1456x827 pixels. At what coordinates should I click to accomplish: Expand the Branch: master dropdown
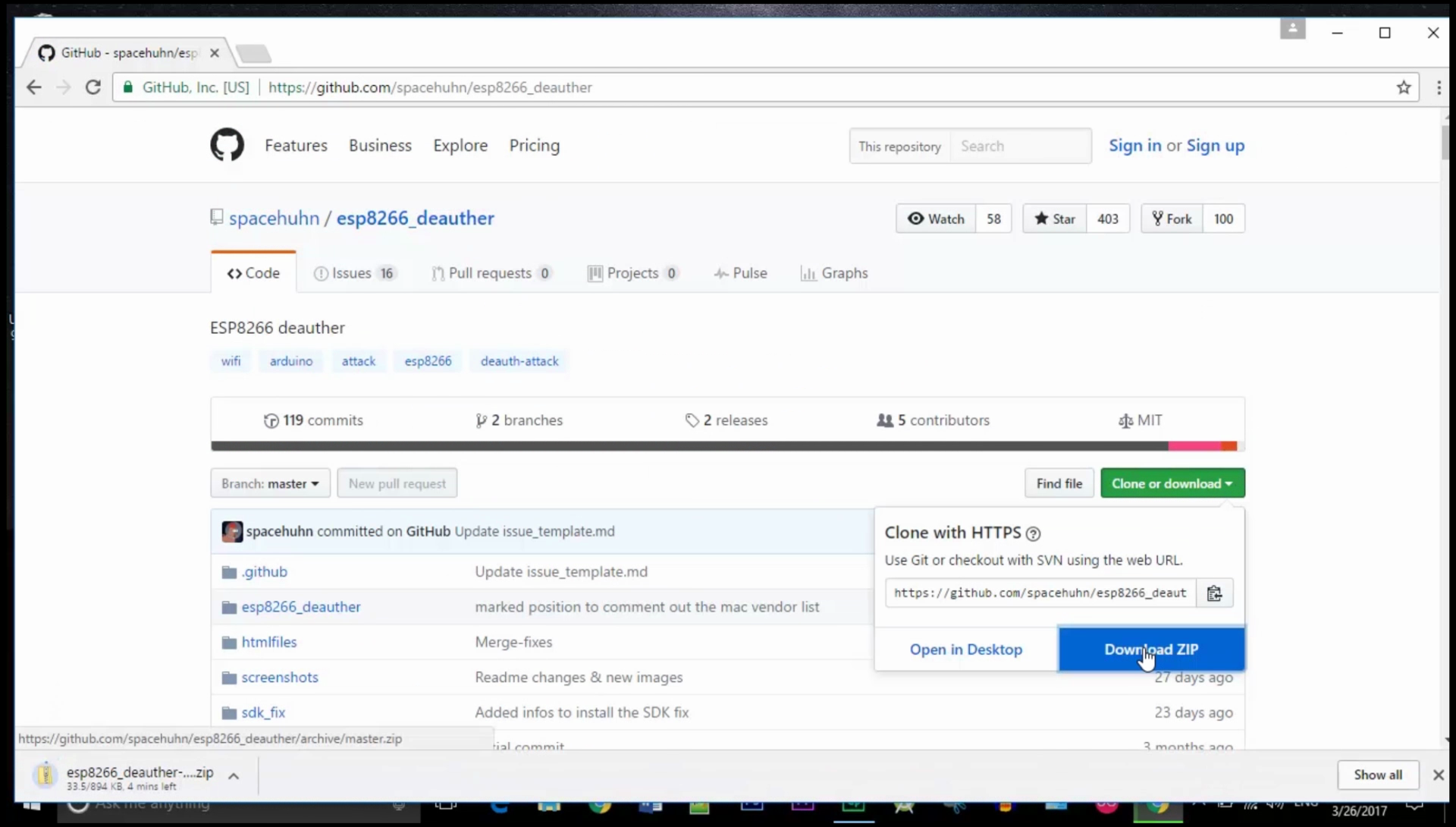pos(270,483)
